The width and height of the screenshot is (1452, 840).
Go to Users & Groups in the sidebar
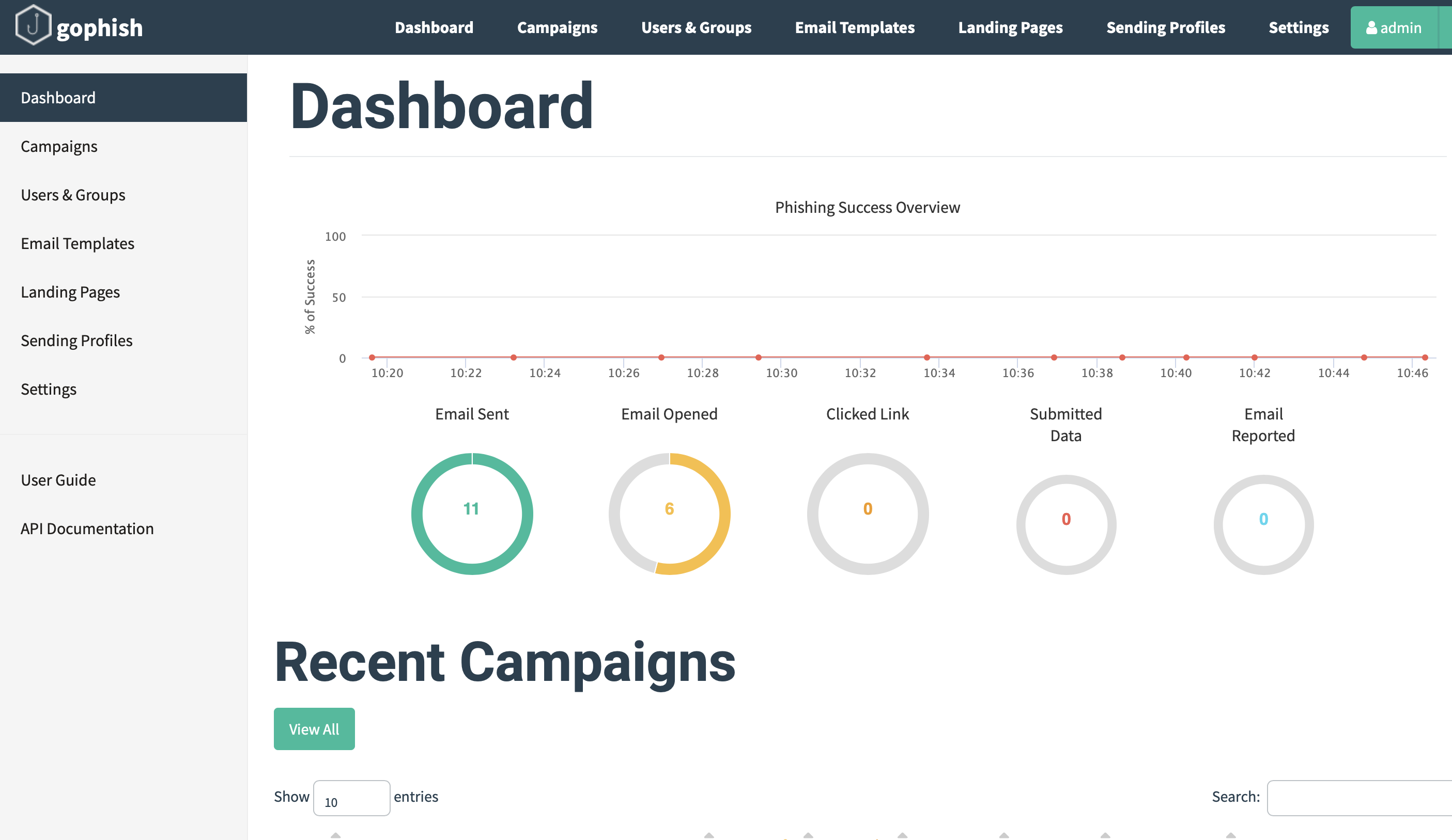click(72, 195)
